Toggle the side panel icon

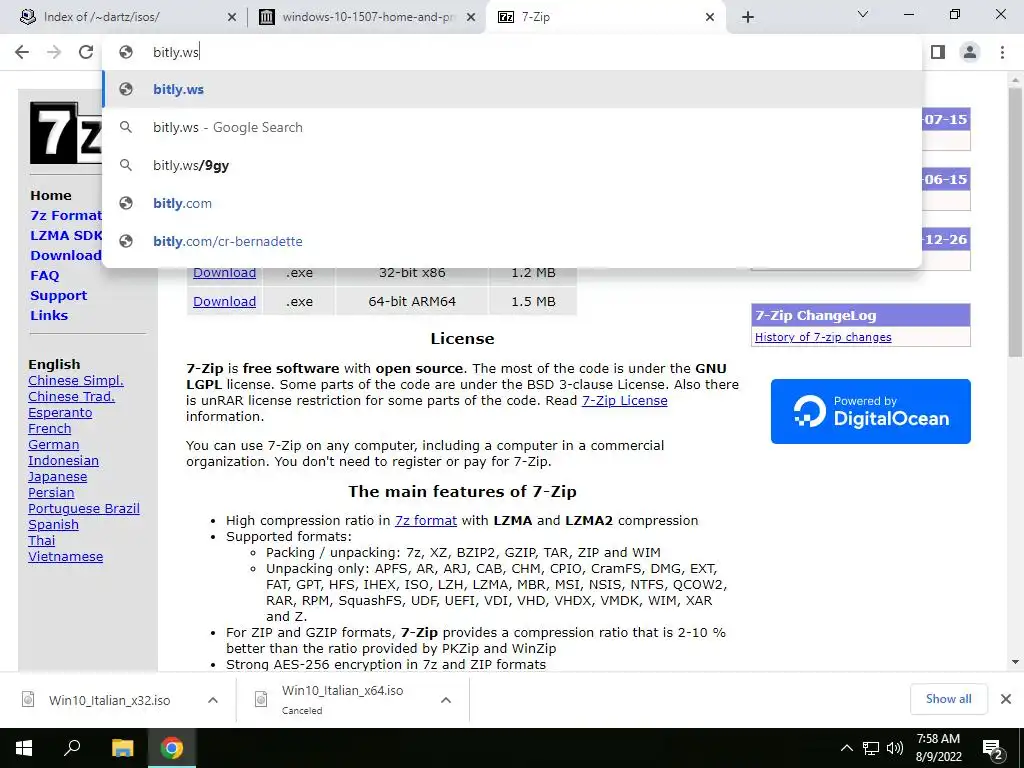click(x=938, y=52)
